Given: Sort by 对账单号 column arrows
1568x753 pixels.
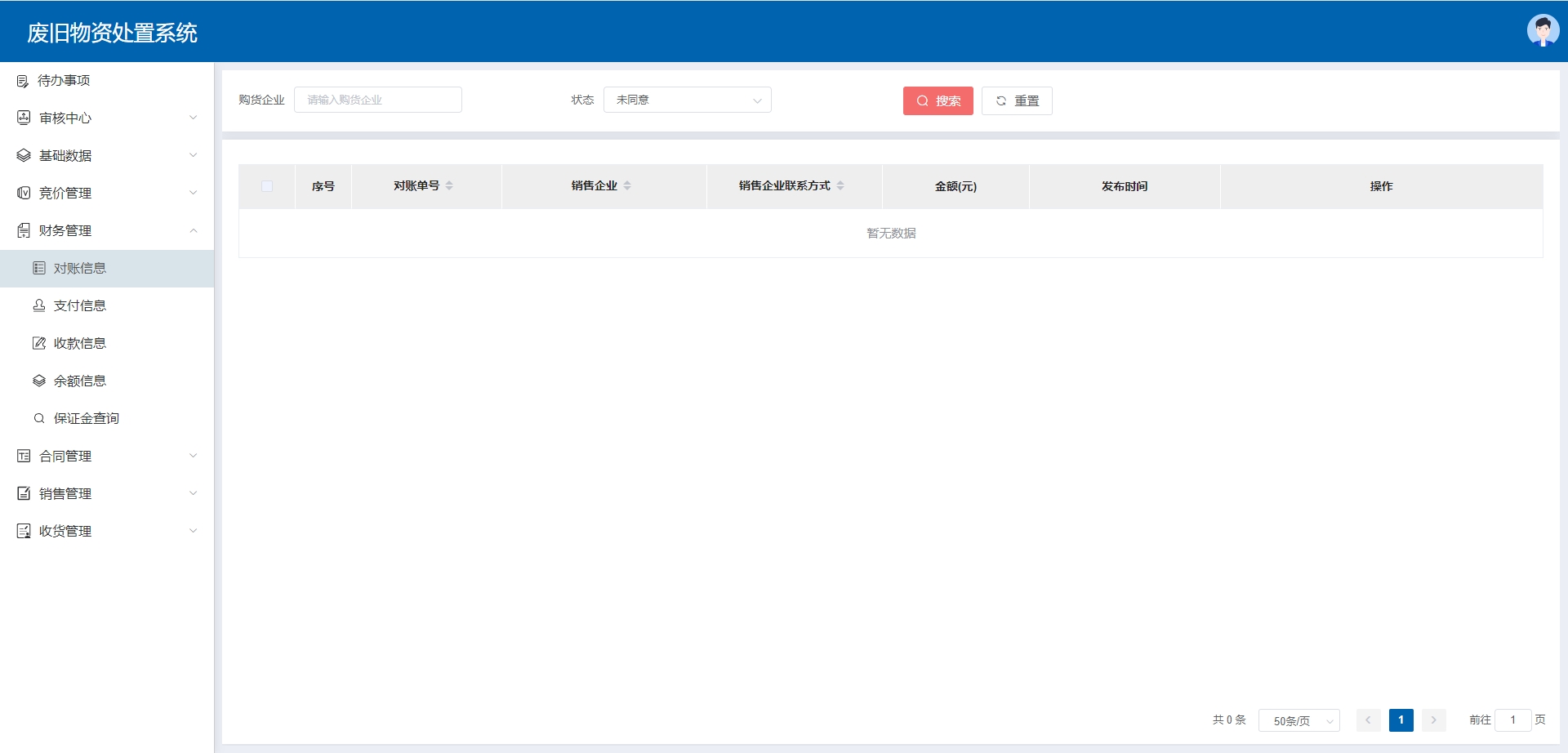Looking at the screenshot, I should [449, 186].
